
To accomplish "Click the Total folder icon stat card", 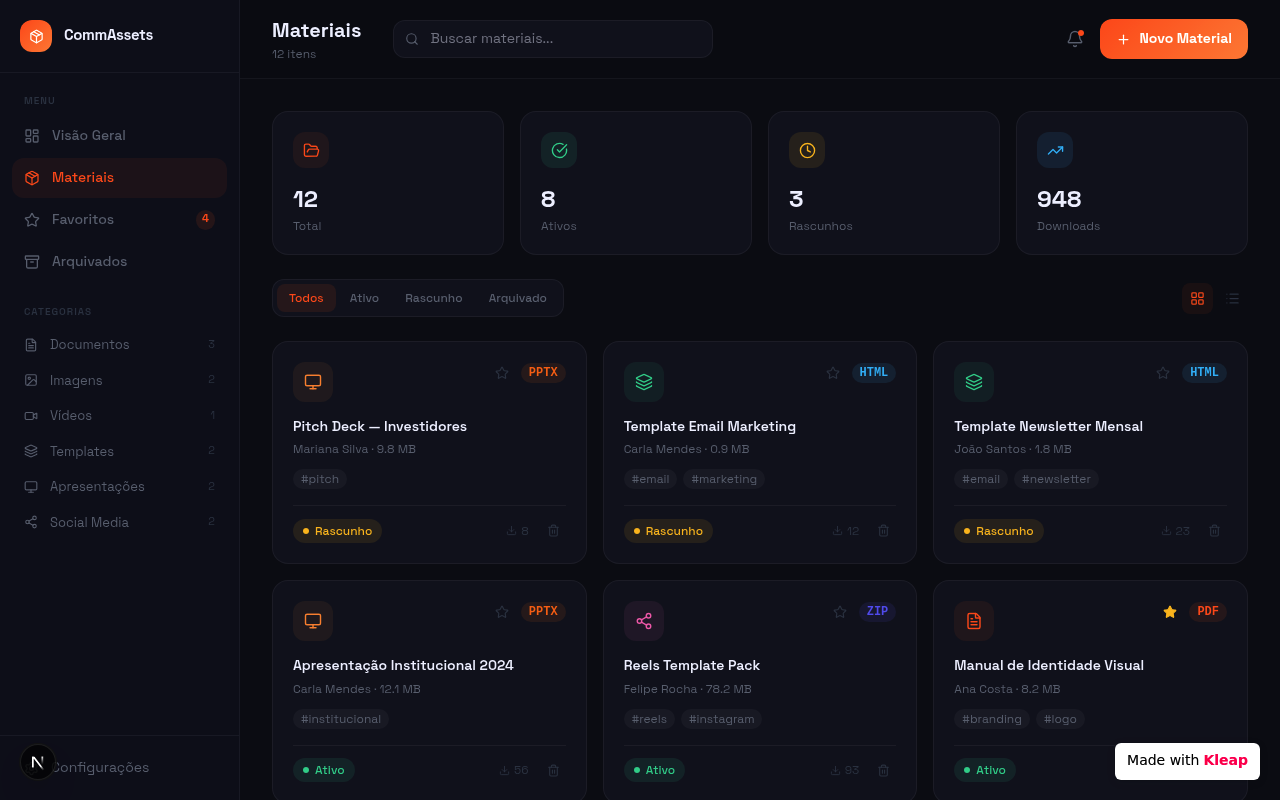I will coord(311,150).
